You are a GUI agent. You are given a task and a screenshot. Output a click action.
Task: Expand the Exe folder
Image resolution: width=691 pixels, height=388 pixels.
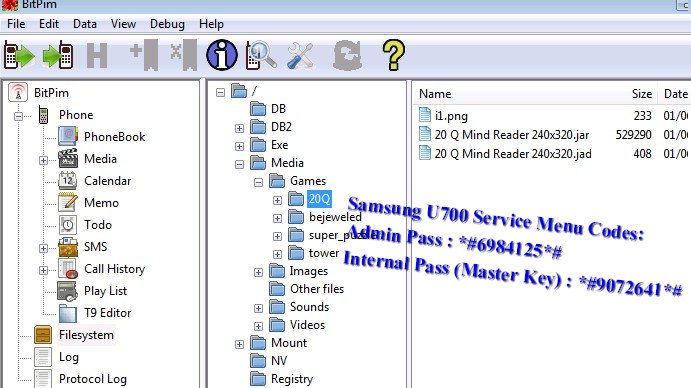(239, 146)
